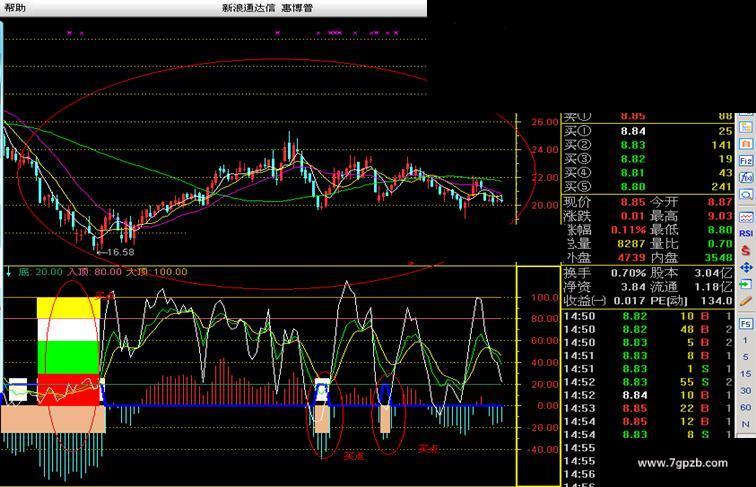
Task: Click the orange document icon in sidebar
Action: (x=746, y=144)
